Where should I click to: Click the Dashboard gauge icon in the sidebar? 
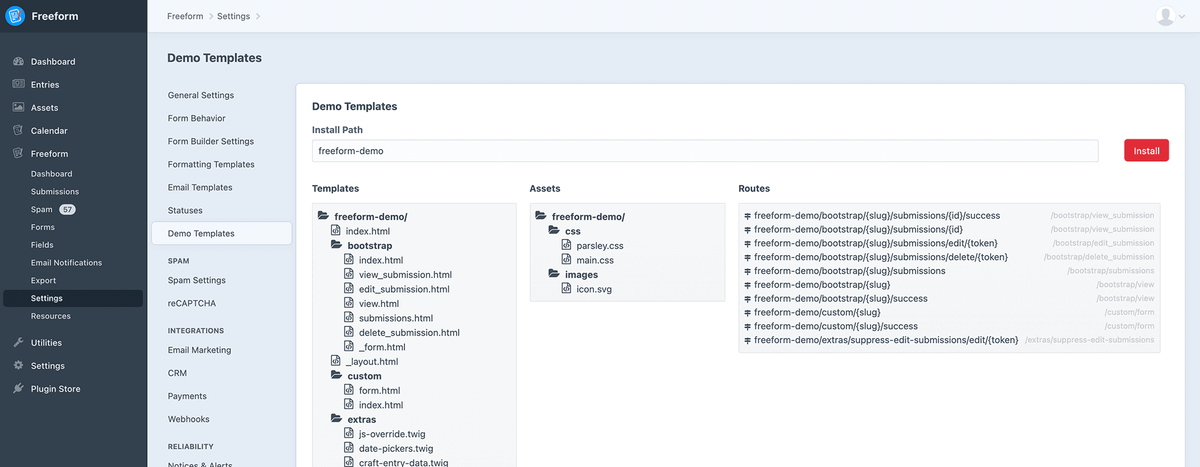(x=18, y=62)
